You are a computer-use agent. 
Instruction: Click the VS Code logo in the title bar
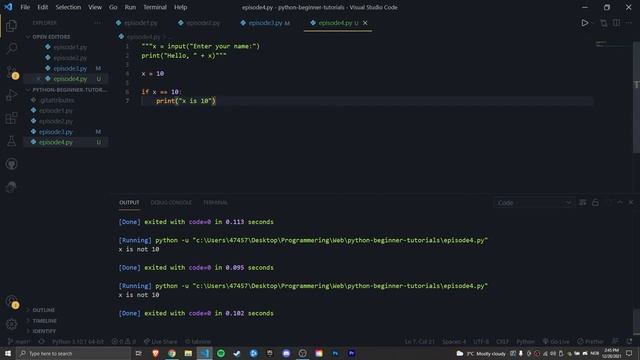(x=8, y=7)
